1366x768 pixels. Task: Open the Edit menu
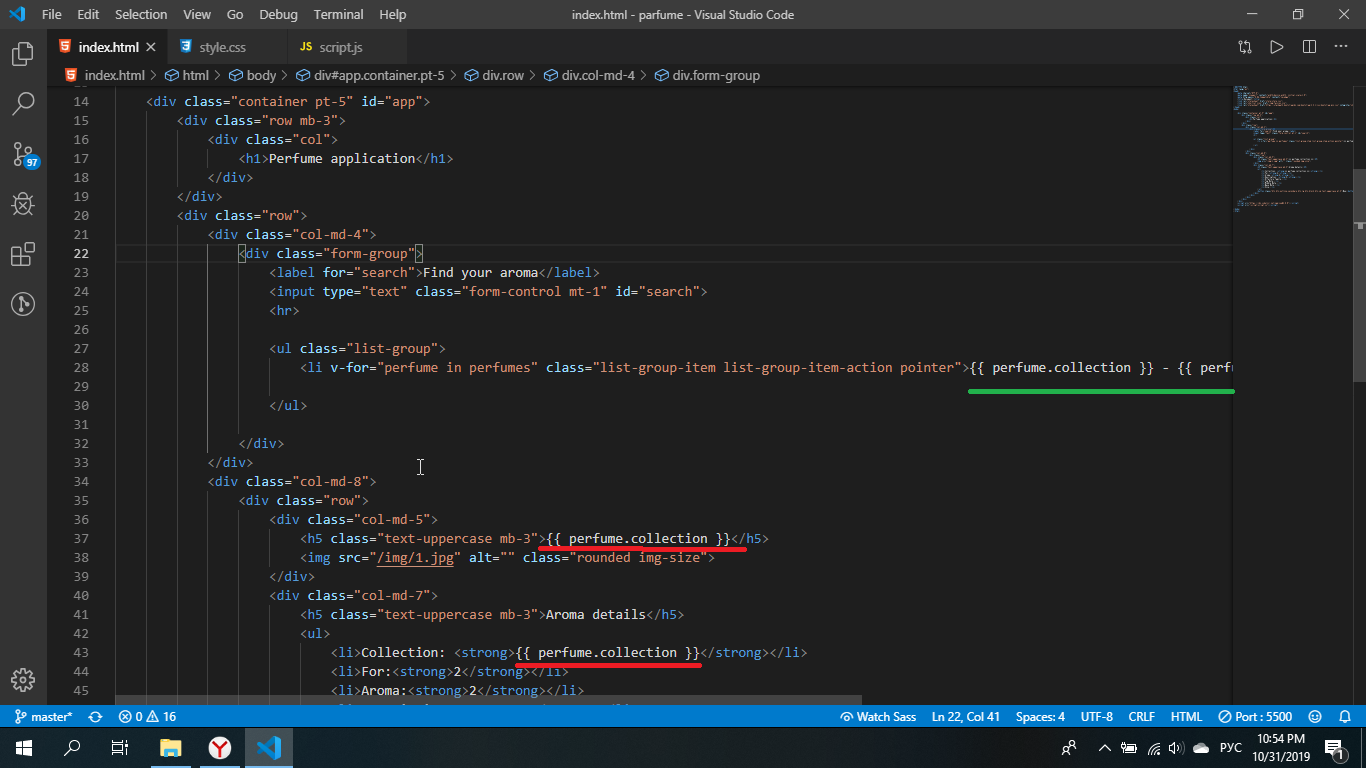88,15
